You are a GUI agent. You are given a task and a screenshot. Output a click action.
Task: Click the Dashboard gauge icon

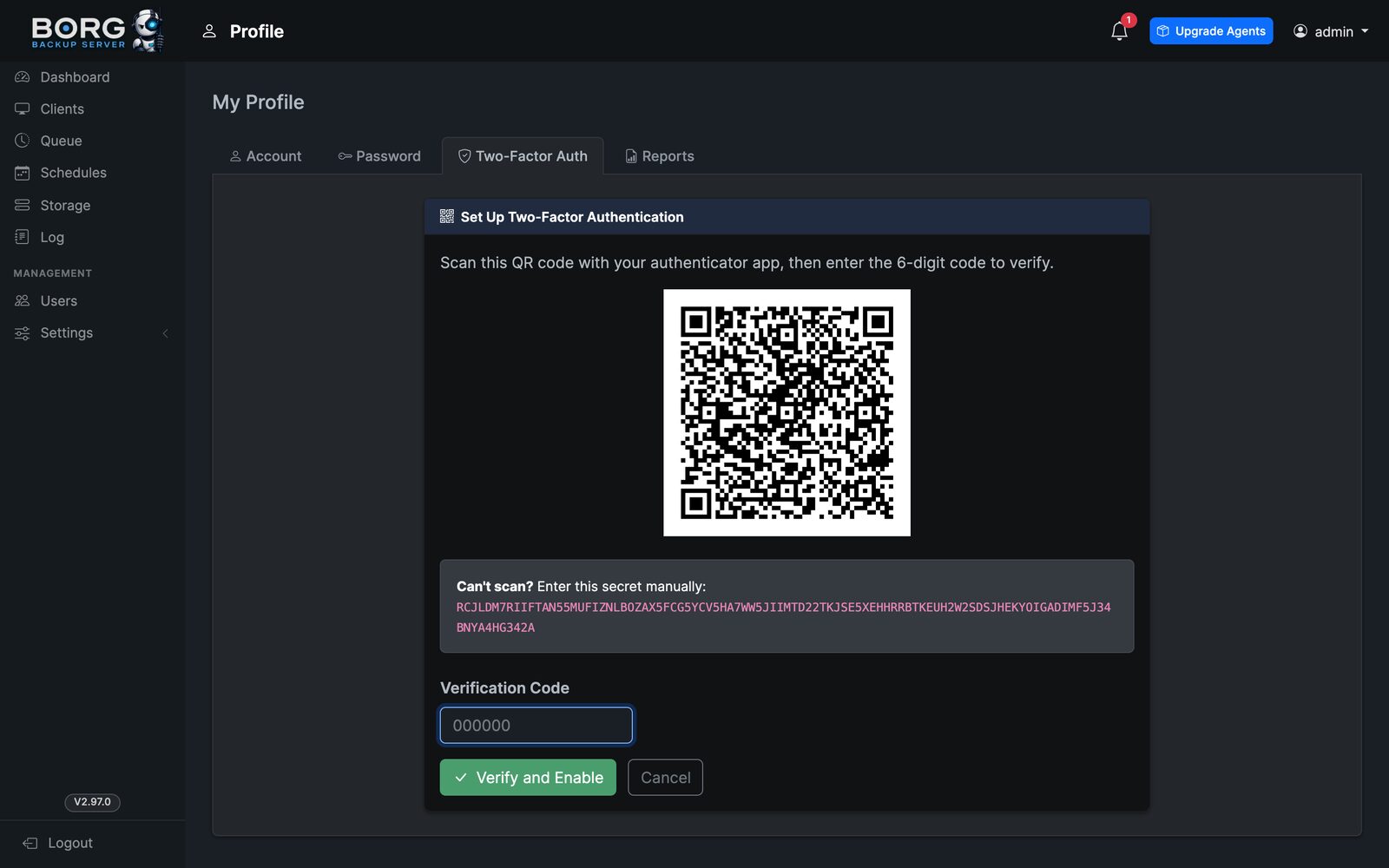pos(23,77)
